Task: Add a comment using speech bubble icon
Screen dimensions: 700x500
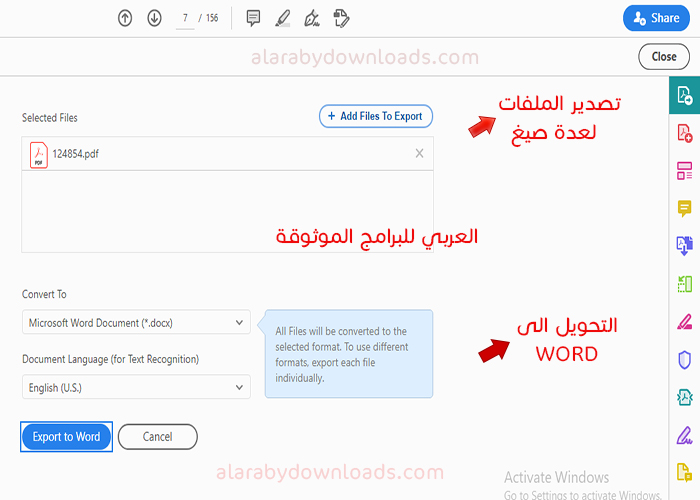Action: point(253,18)
